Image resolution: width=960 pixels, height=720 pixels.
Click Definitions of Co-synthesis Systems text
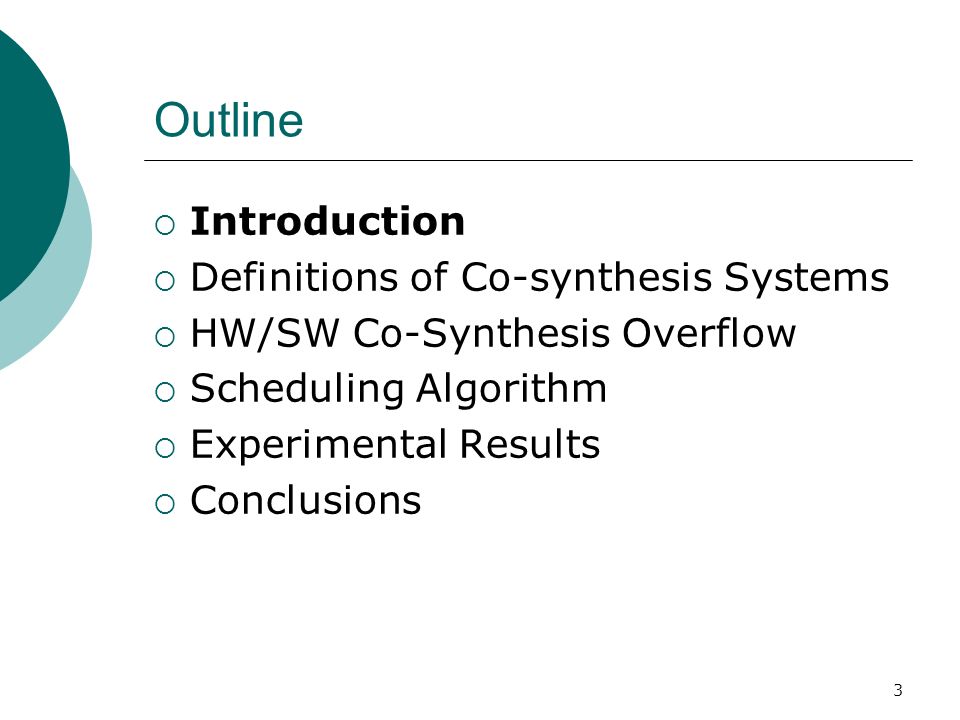[539, 277]
